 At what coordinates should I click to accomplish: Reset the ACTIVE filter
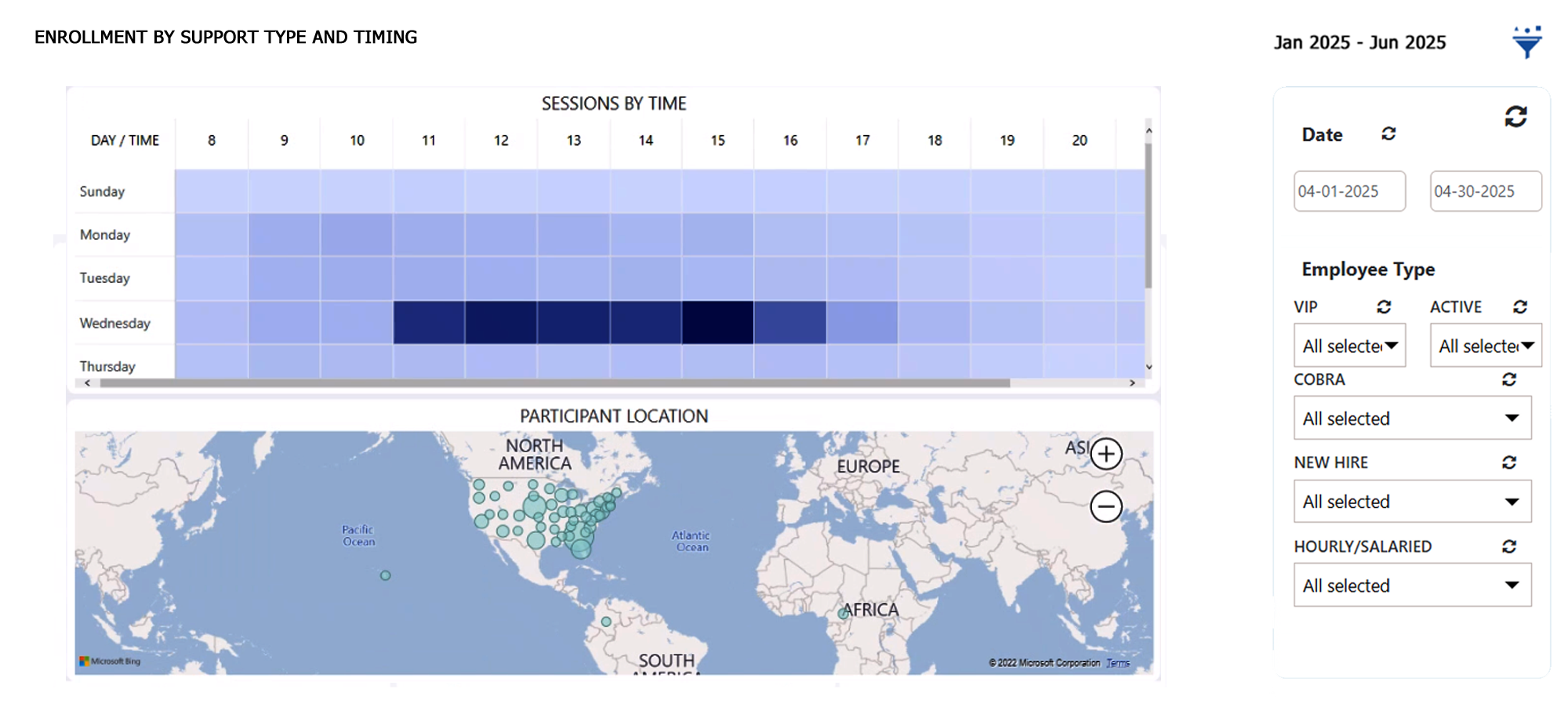click(1520, 306)
